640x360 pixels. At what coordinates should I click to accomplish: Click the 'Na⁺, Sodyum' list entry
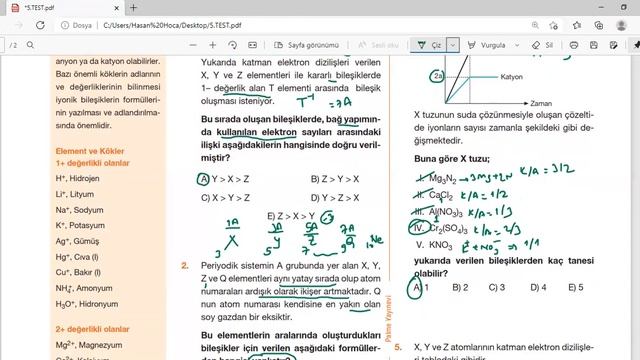click(x=80, y=210)
